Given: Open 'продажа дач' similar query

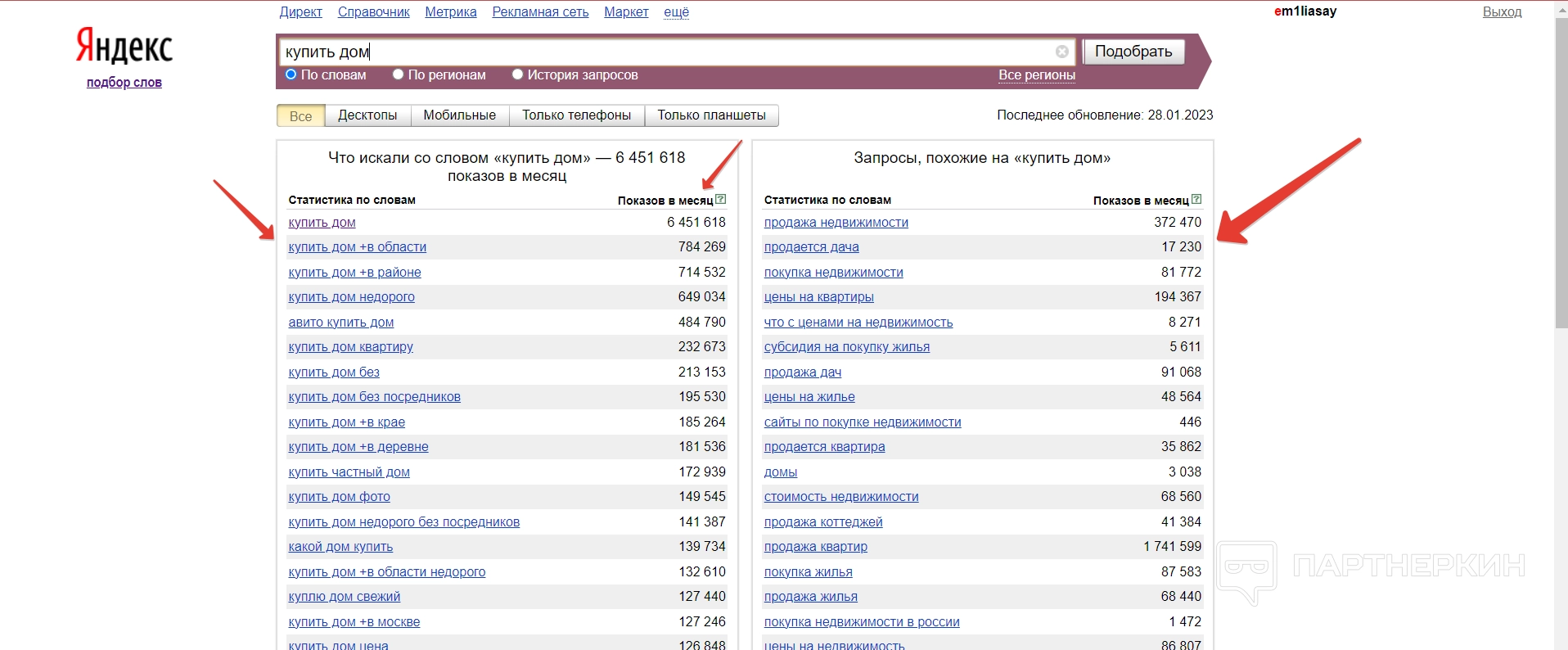Looking at the screenshot, I should click(x=802, y=372).
